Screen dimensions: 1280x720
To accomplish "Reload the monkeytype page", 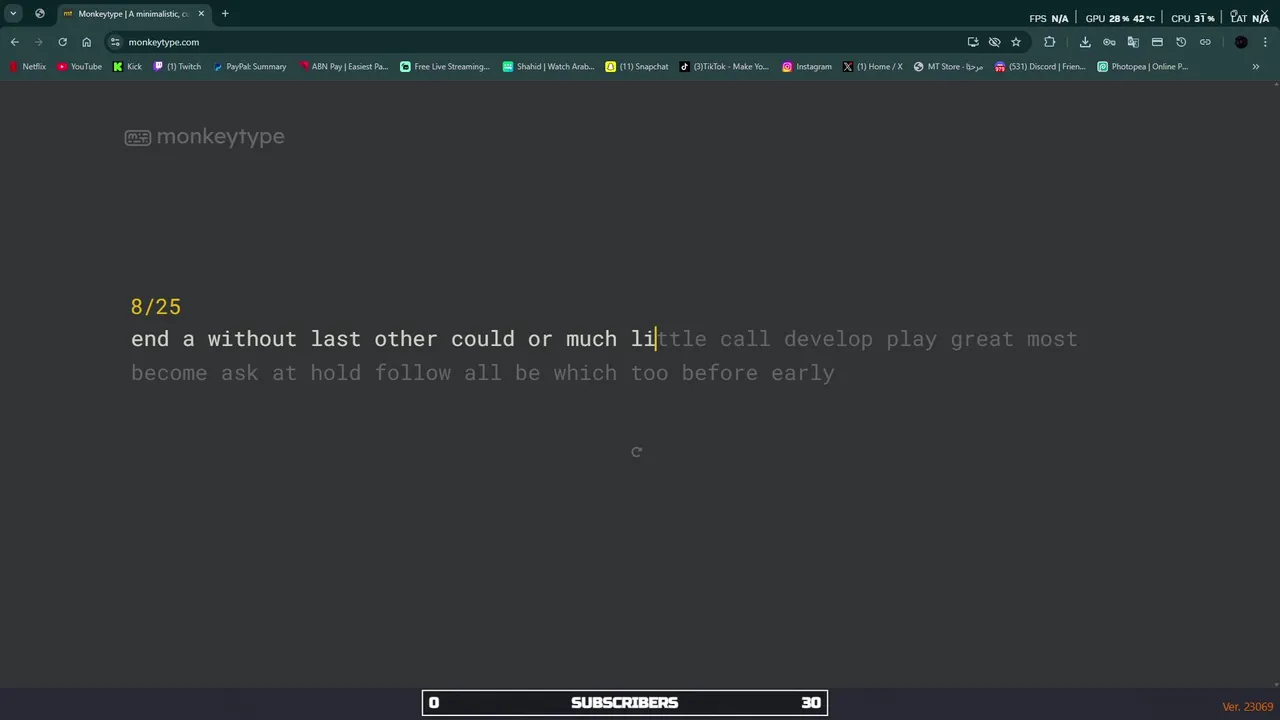I will pos(62,42).
